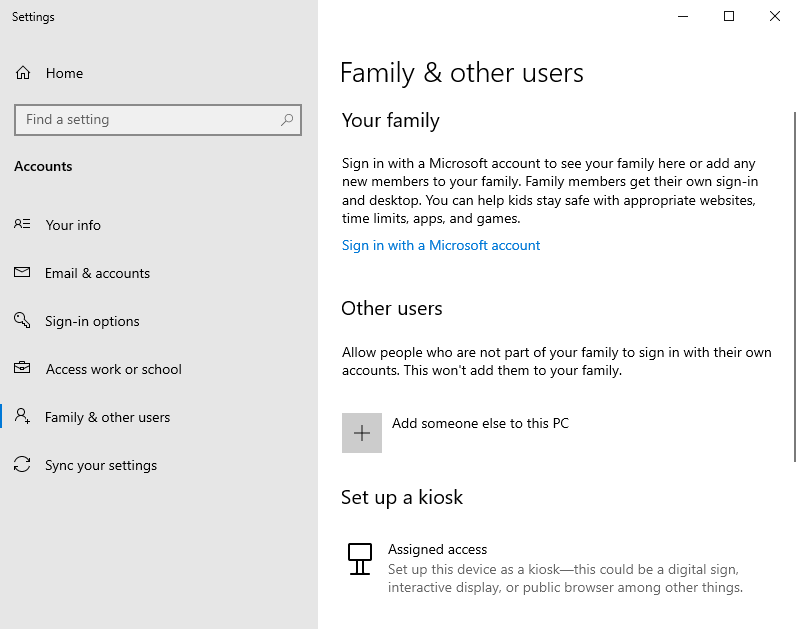Click the Sync your settings arrows icon
797x629 pixels.
(x=22, y=465)
